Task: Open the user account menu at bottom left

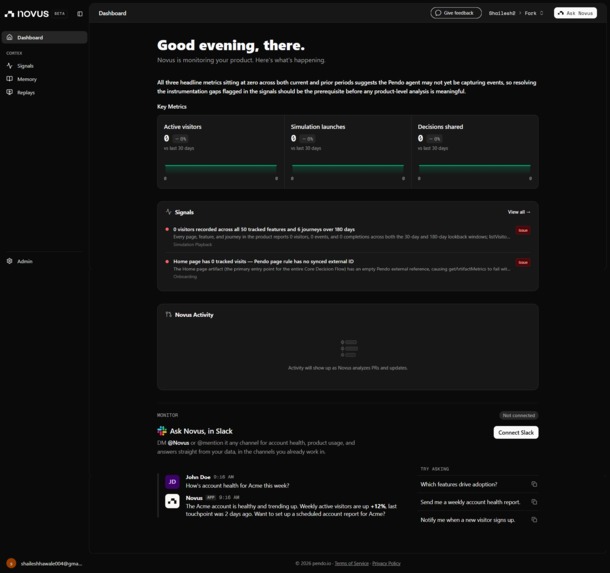Action: [x=44, y=563]
